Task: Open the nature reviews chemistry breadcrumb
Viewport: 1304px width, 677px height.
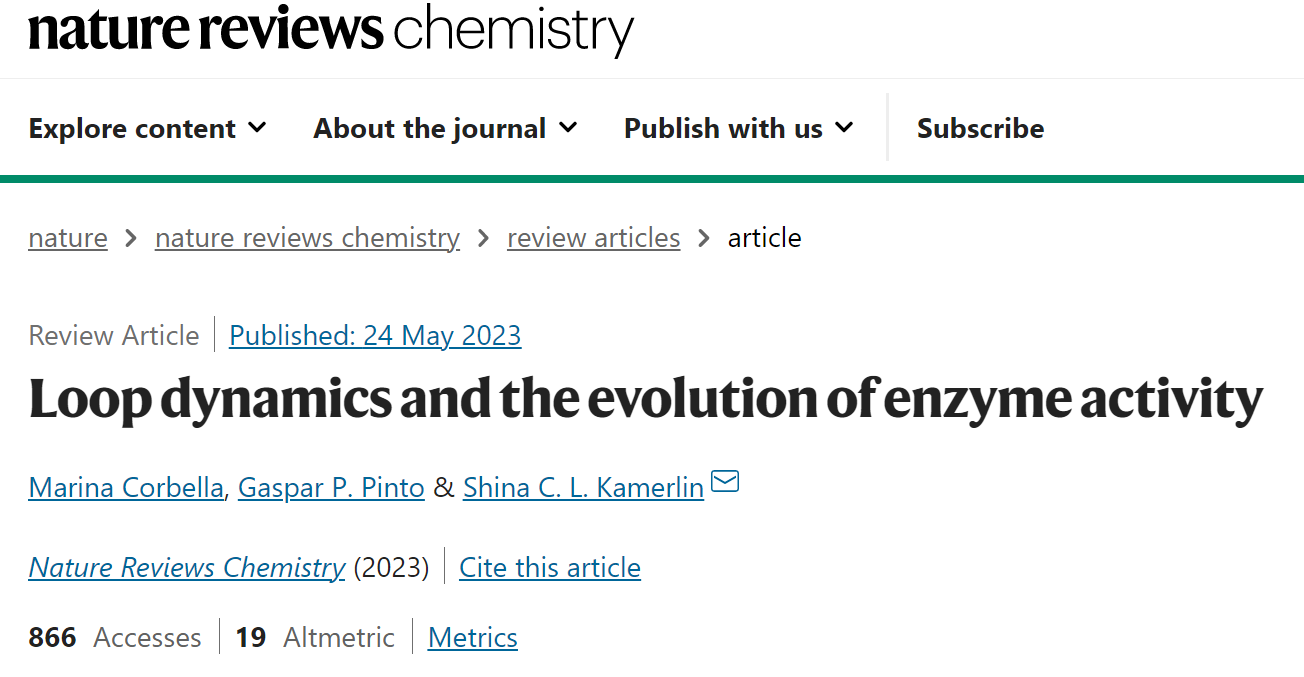Action: pyautogui.click(x=307, y=238)
